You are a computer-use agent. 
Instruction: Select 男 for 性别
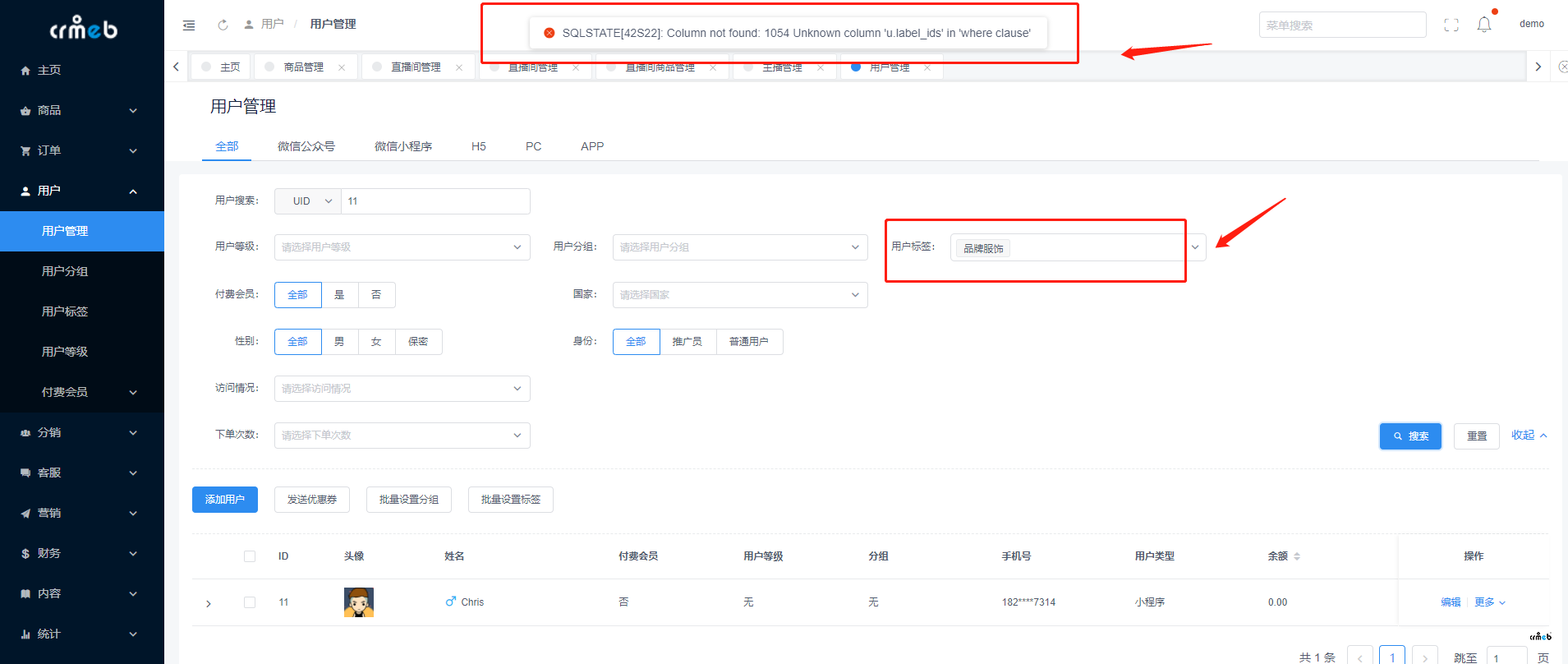(x=339, y=342)
